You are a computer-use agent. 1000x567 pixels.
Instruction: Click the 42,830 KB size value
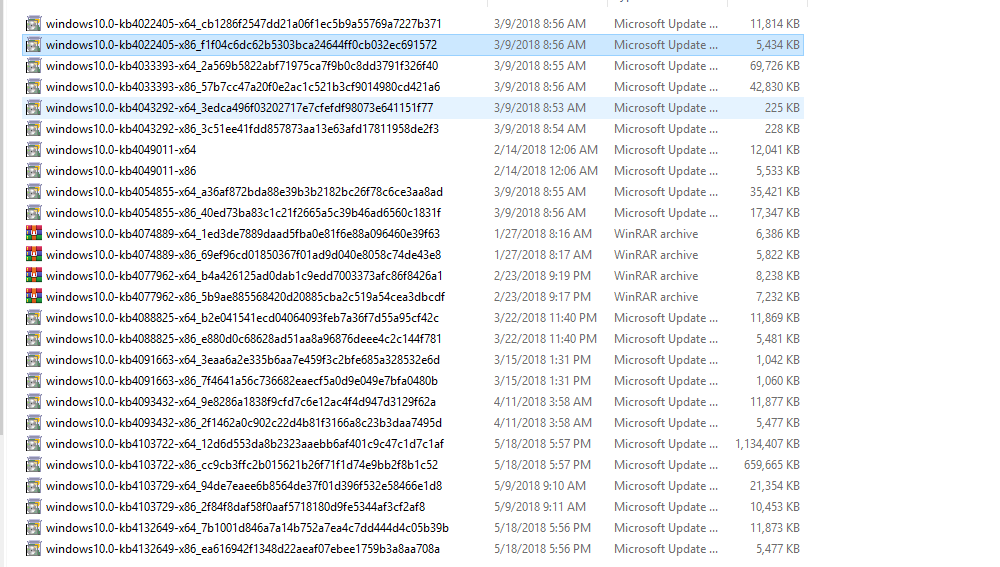click(775, 87)
